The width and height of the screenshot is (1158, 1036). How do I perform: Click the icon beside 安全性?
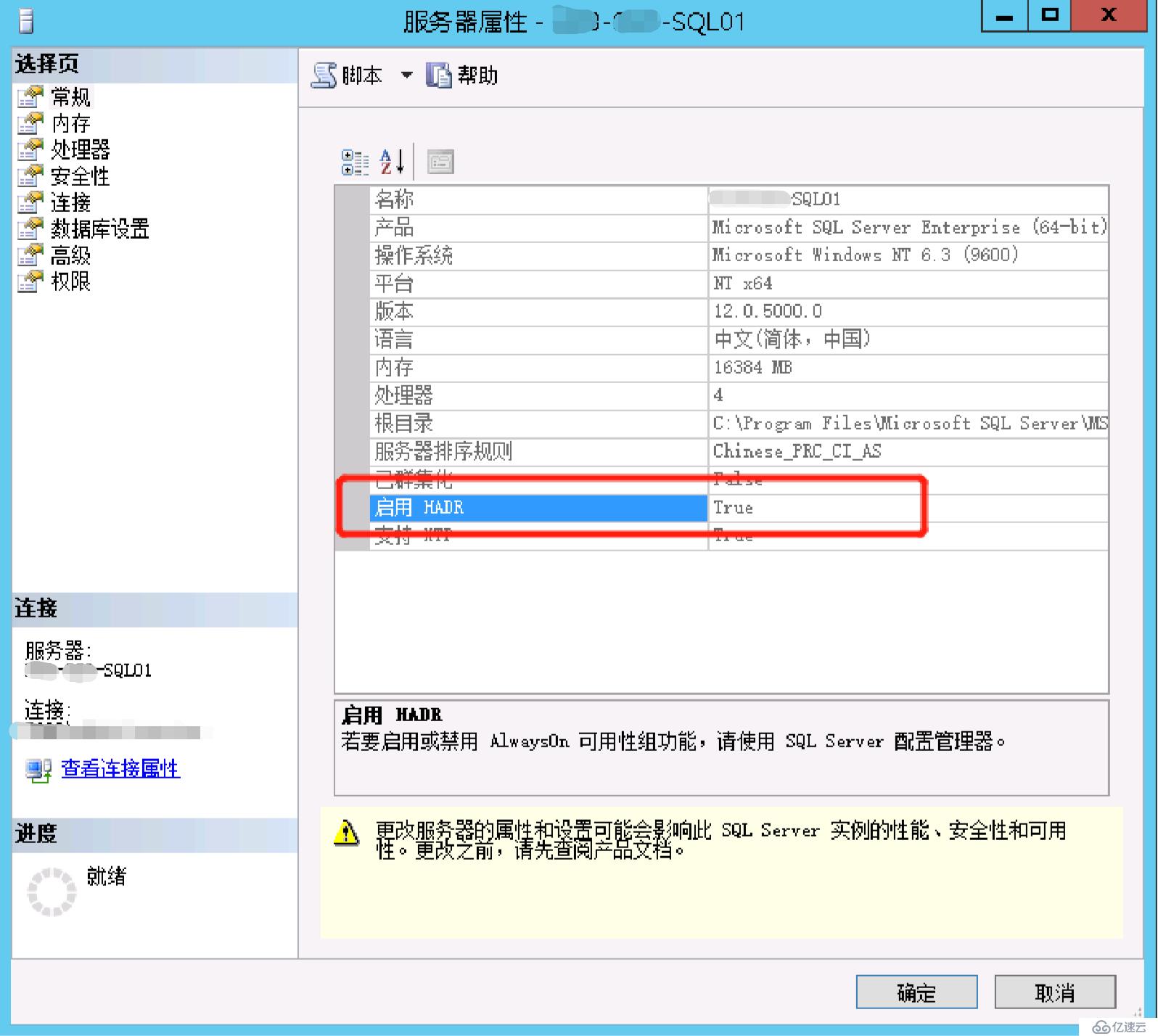[30, 176]
